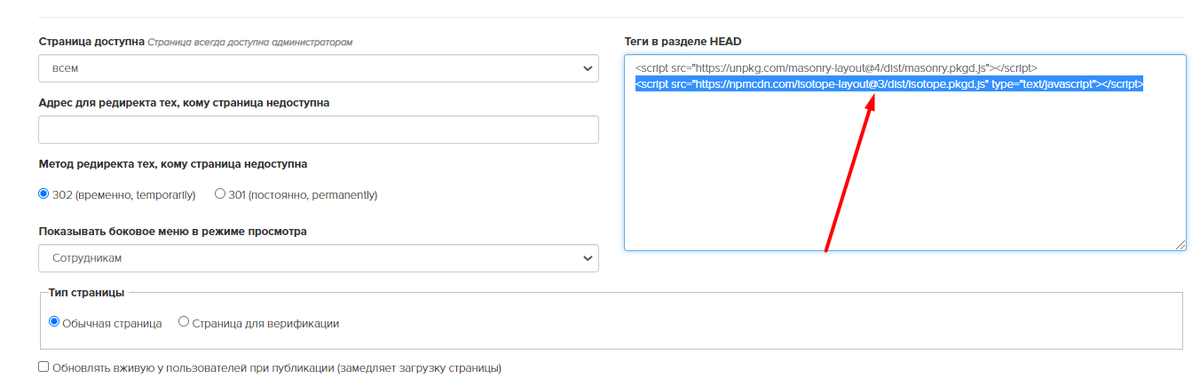The width and height of the screenshot is (1200, 378).
Task: Focus the redirect address input field
Action: pos(318,130)
